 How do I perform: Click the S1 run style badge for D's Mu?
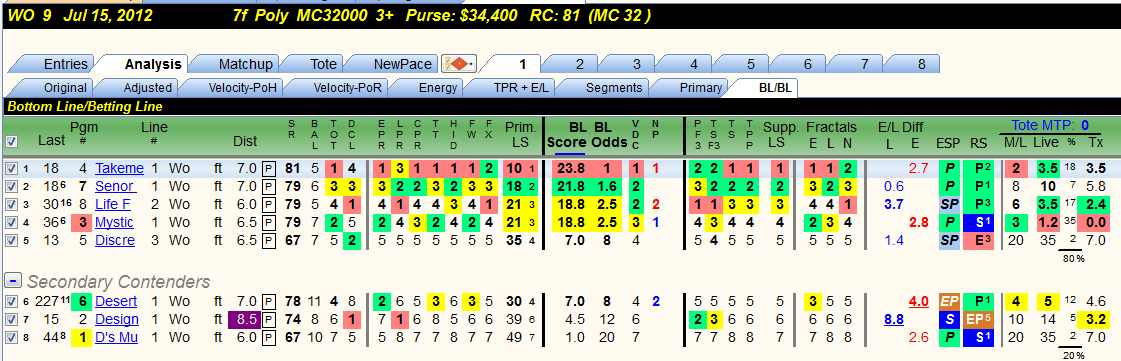(x=978, y=337)
